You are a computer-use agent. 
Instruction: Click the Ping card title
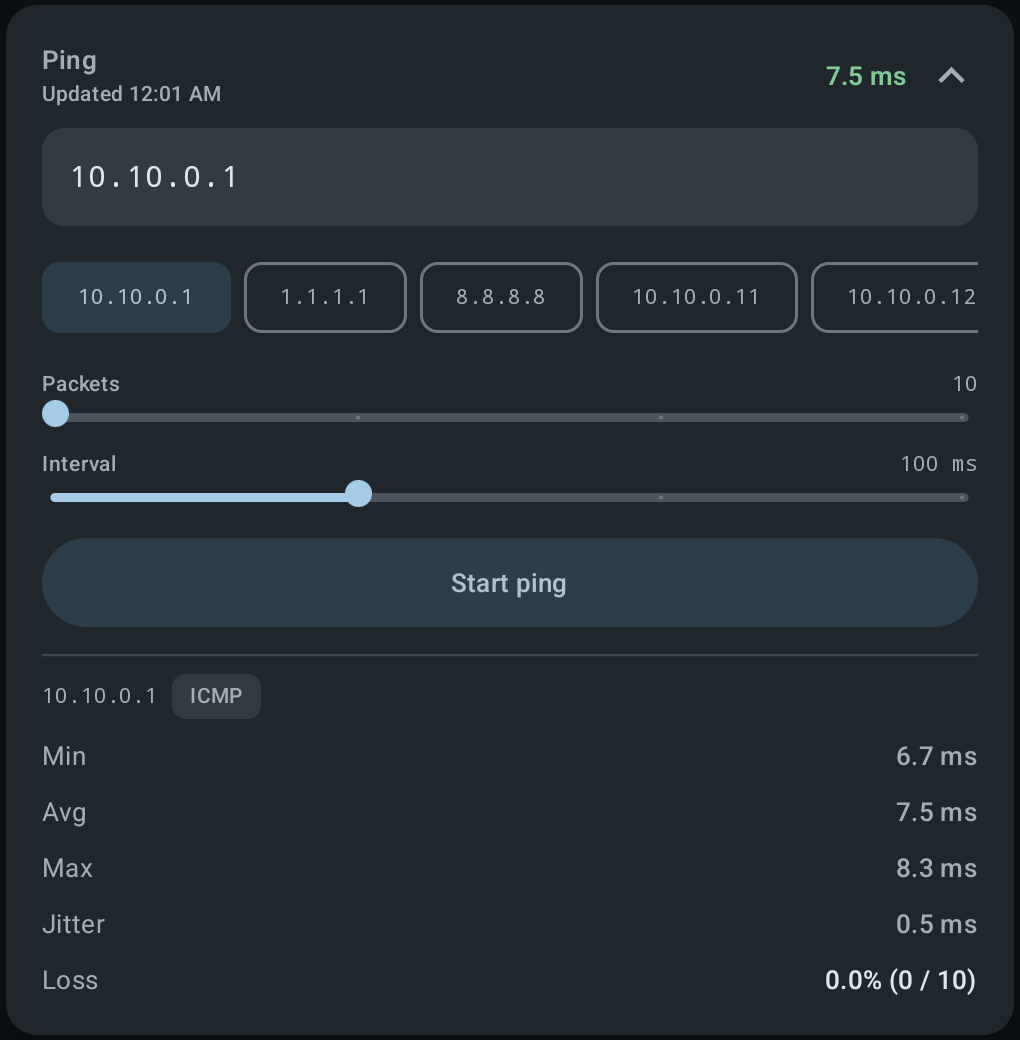click(x=70, y=61)
